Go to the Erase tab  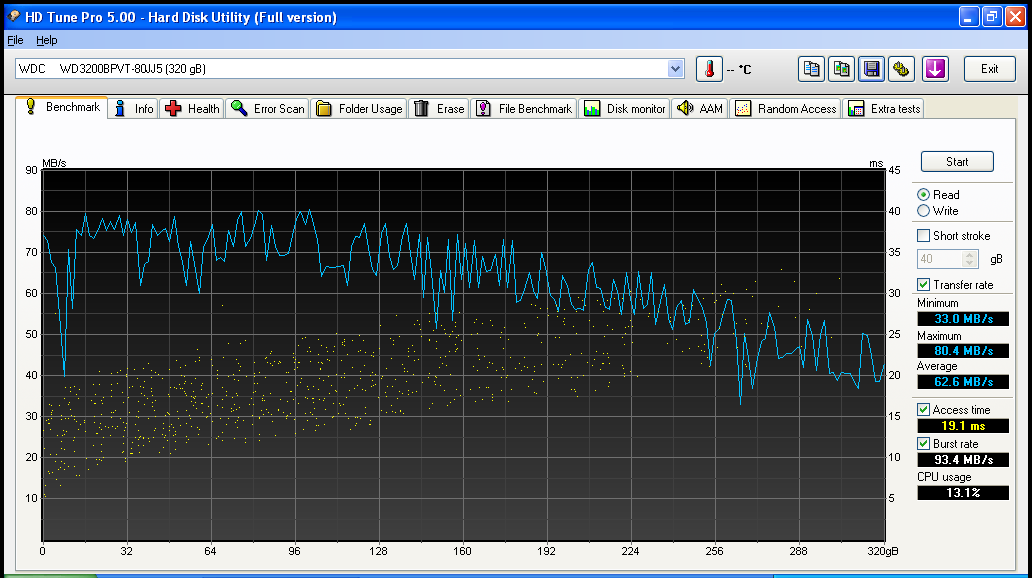coord(439,109)
